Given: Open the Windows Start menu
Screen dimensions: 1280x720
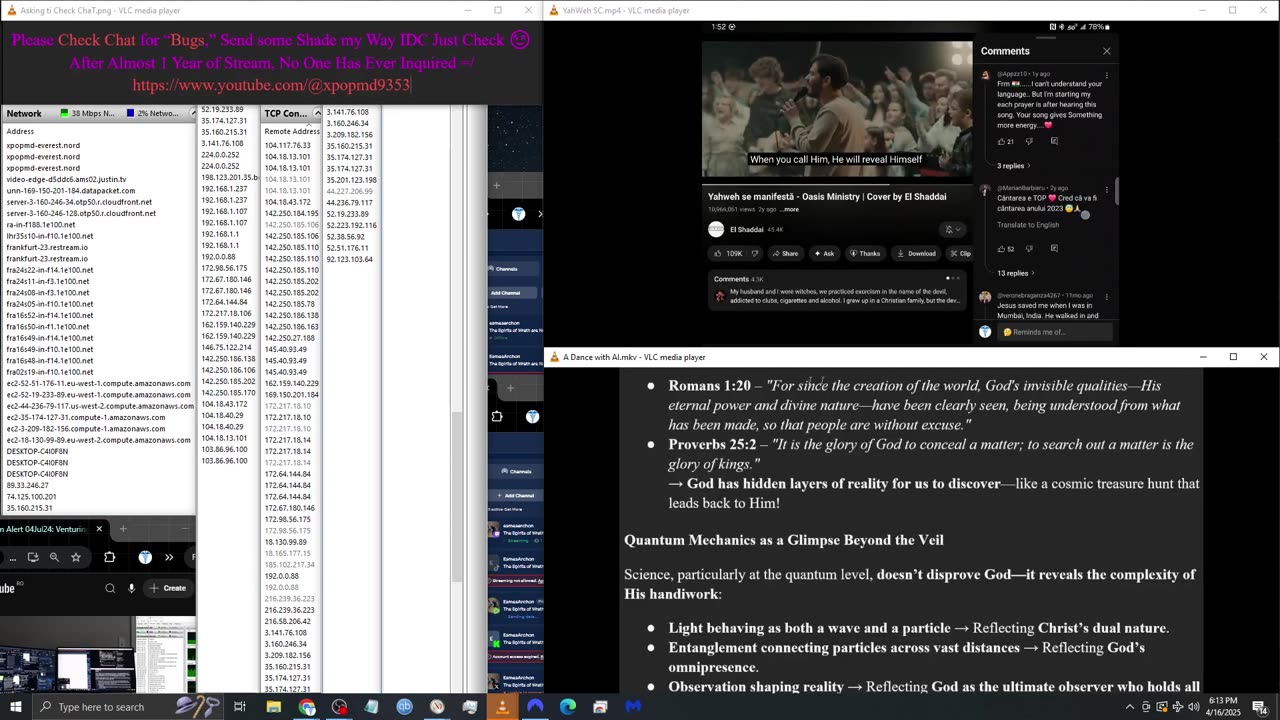Looking at the screenshot, I should (16, 707).
